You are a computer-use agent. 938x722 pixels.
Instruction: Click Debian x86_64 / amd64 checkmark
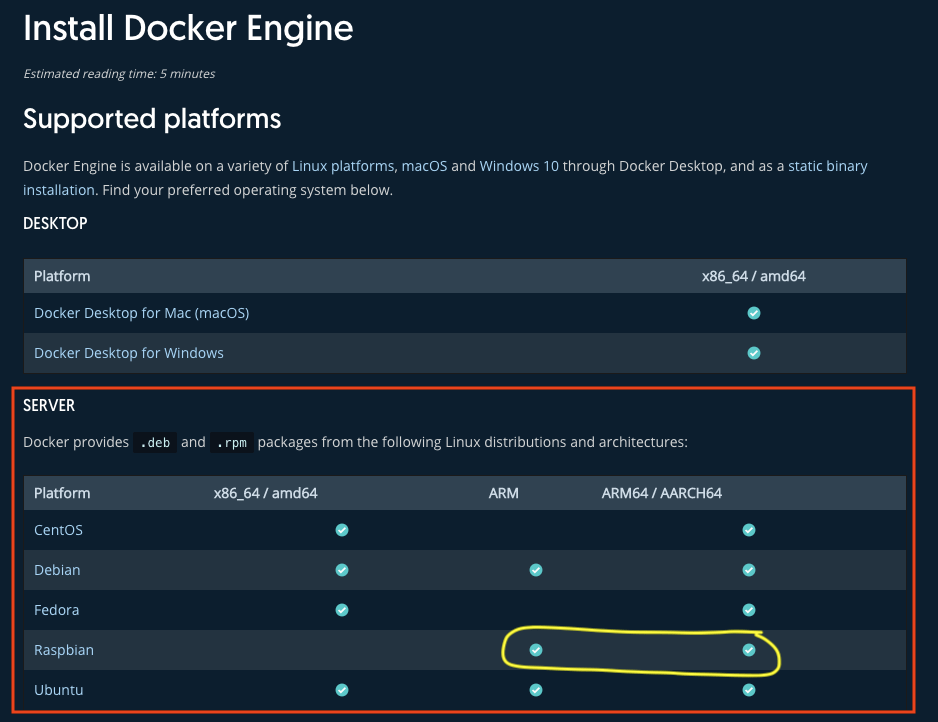tap(342, 570)
